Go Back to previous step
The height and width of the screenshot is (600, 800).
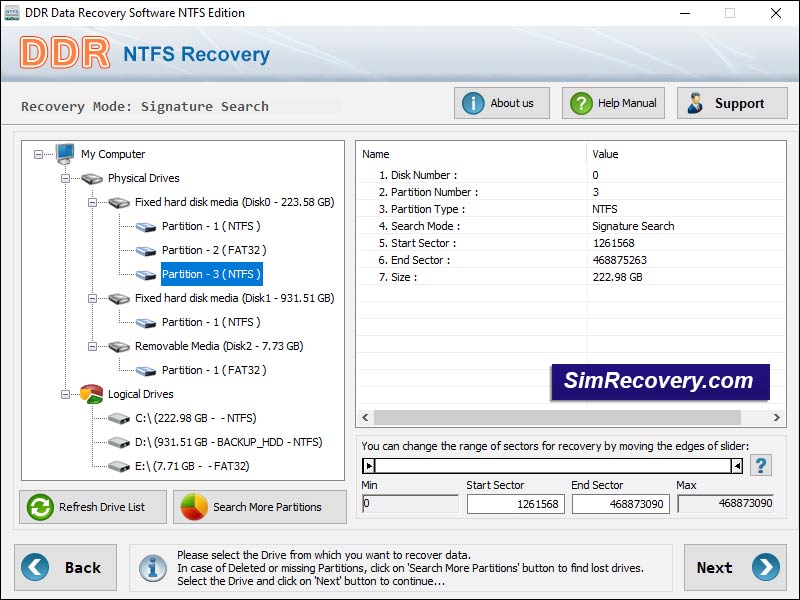tap(65, 567)
